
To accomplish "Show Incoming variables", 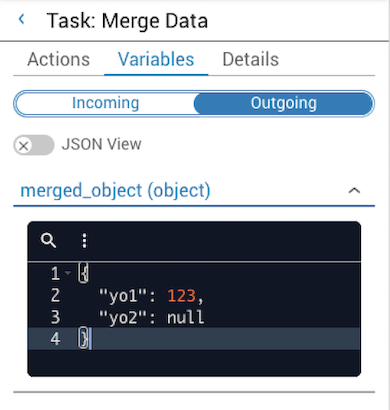I will pos(105,103).
